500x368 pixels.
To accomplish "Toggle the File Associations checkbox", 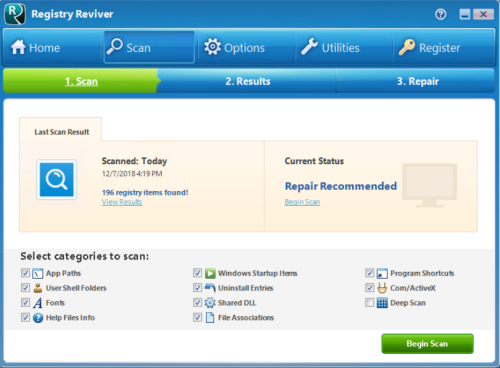I will 197,317.
